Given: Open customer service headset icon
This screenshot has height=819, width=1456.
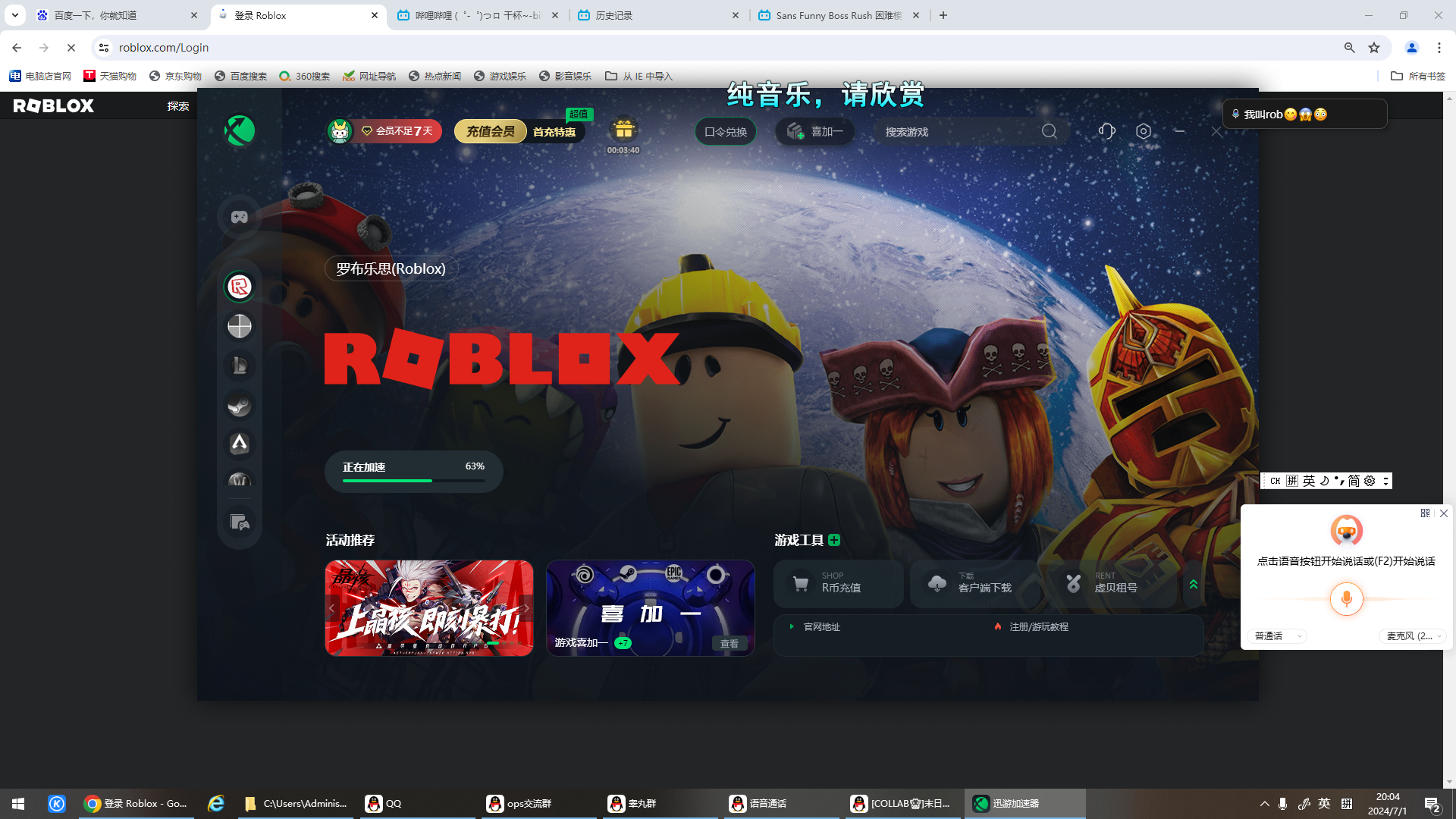Looking at the screenshot, I should coord(1106,131).
